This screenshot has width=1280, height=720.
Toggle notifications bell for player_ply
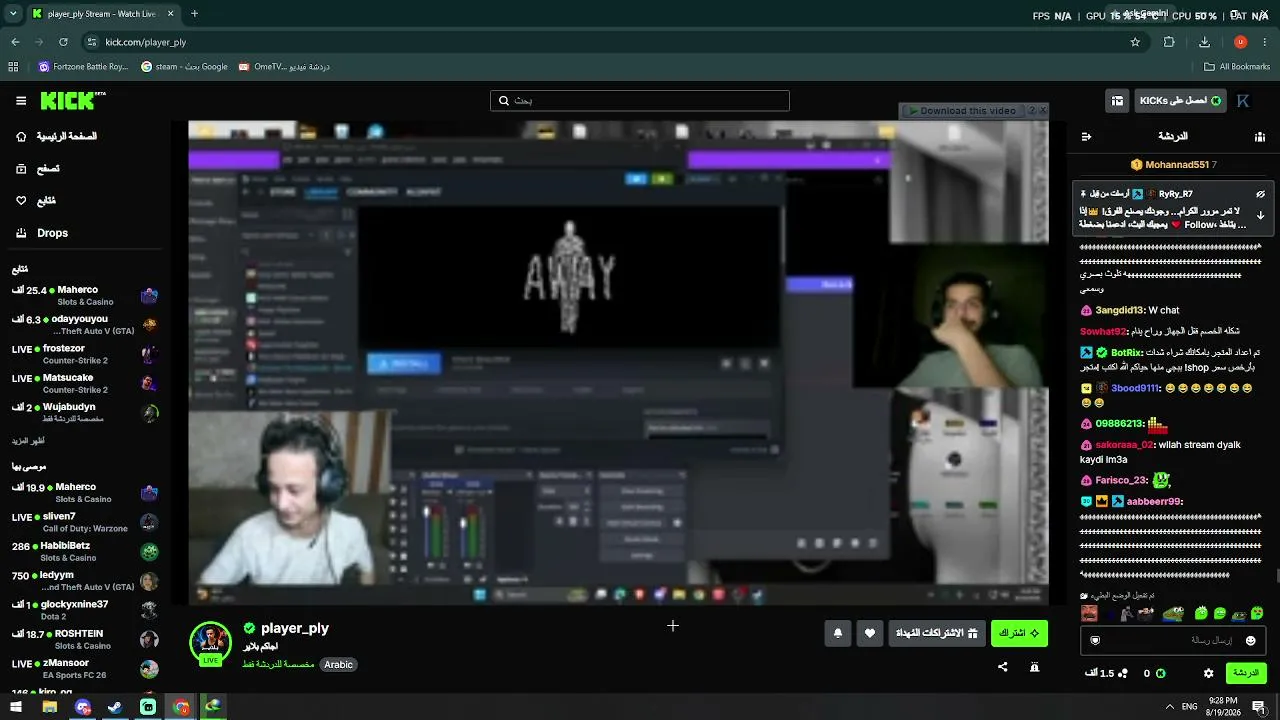(838, 633)
